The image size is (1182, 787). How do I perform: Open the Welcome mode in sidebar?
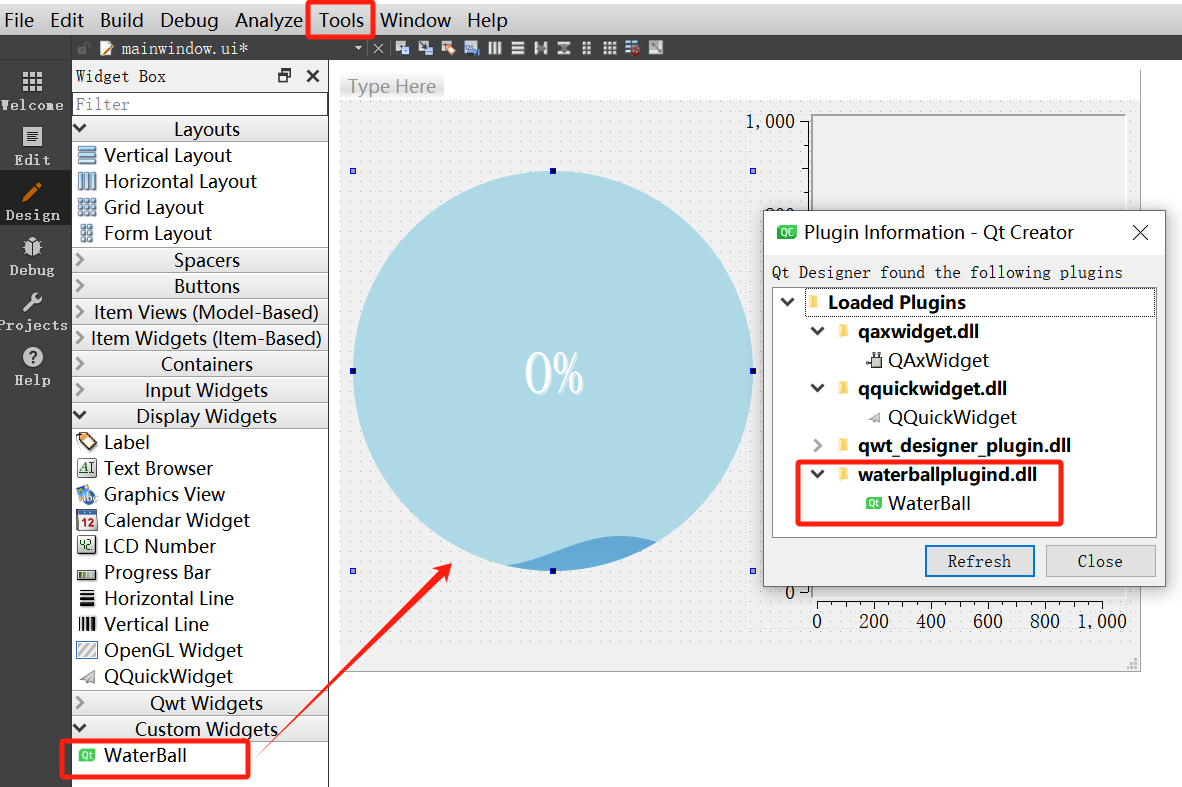[x=32, y=90]
